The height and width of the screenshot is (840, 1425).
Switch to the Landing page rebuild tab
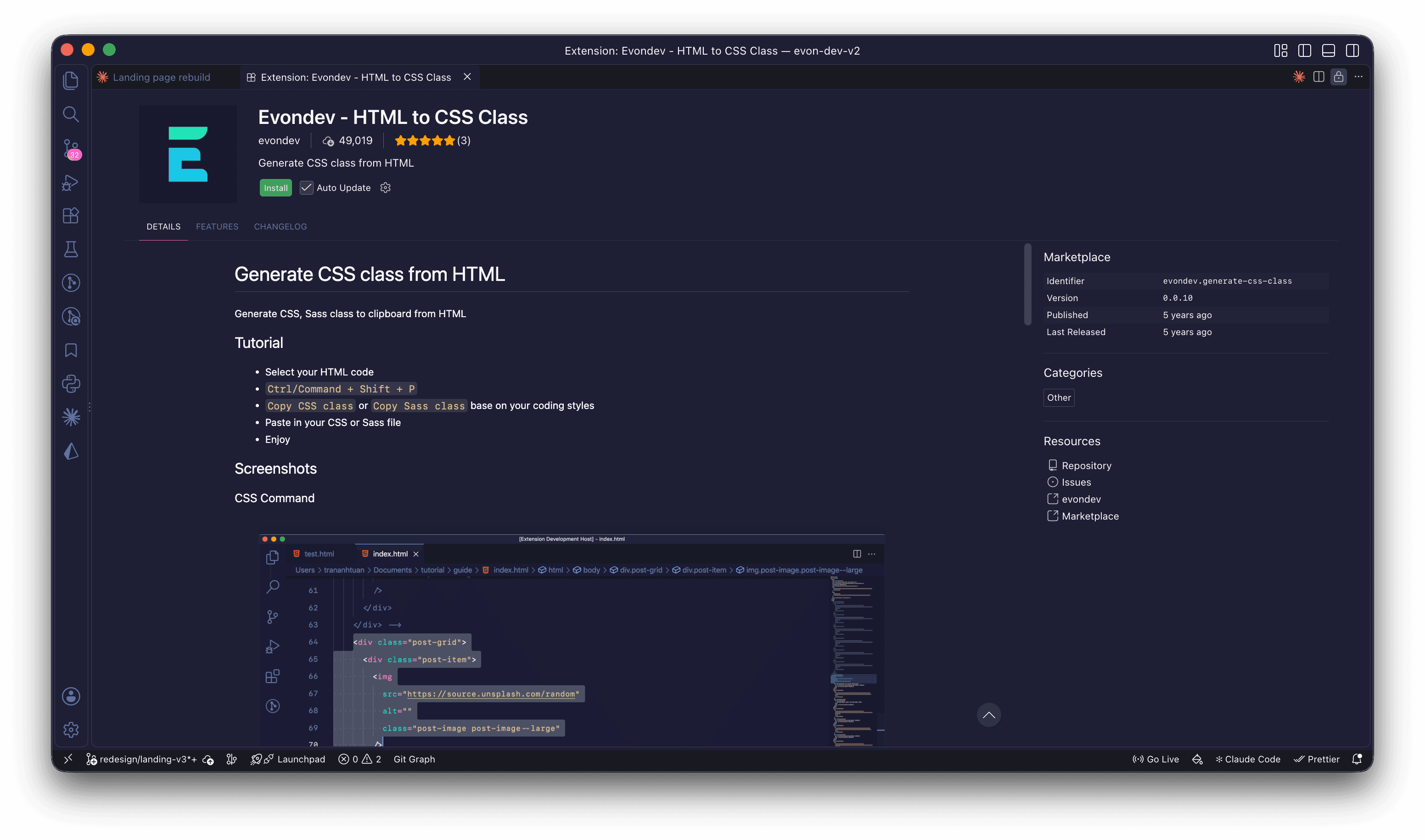(x=162, y=77)
